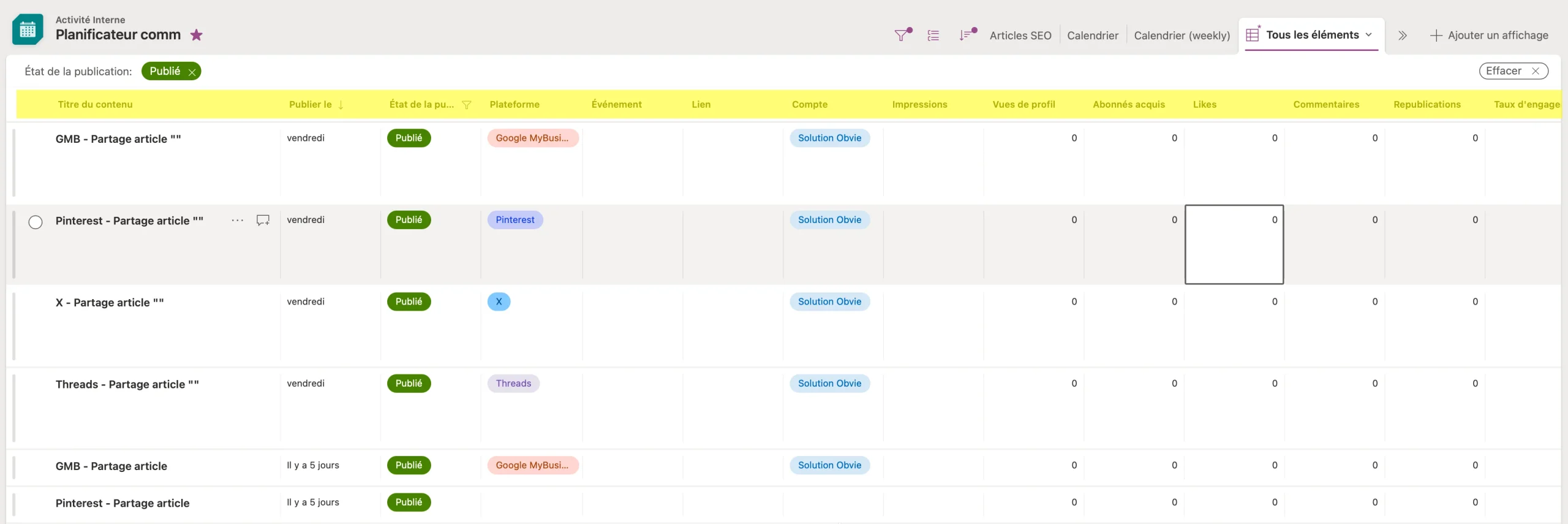Open the GMB - Partage article item from 5 days ago

tap(111, 466)
